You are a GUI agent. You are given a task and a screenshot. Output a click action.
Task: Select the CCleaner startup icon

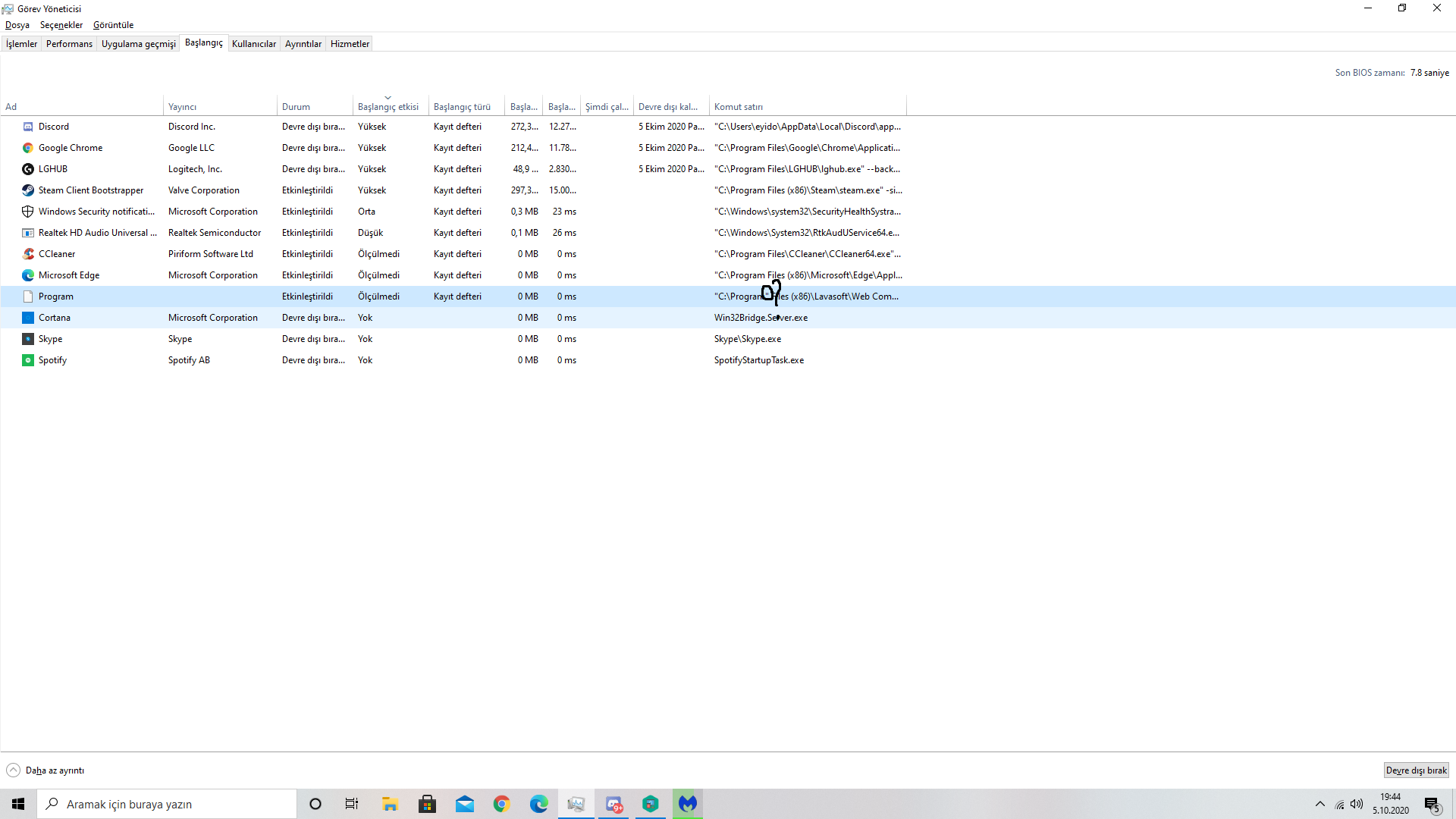28,254
